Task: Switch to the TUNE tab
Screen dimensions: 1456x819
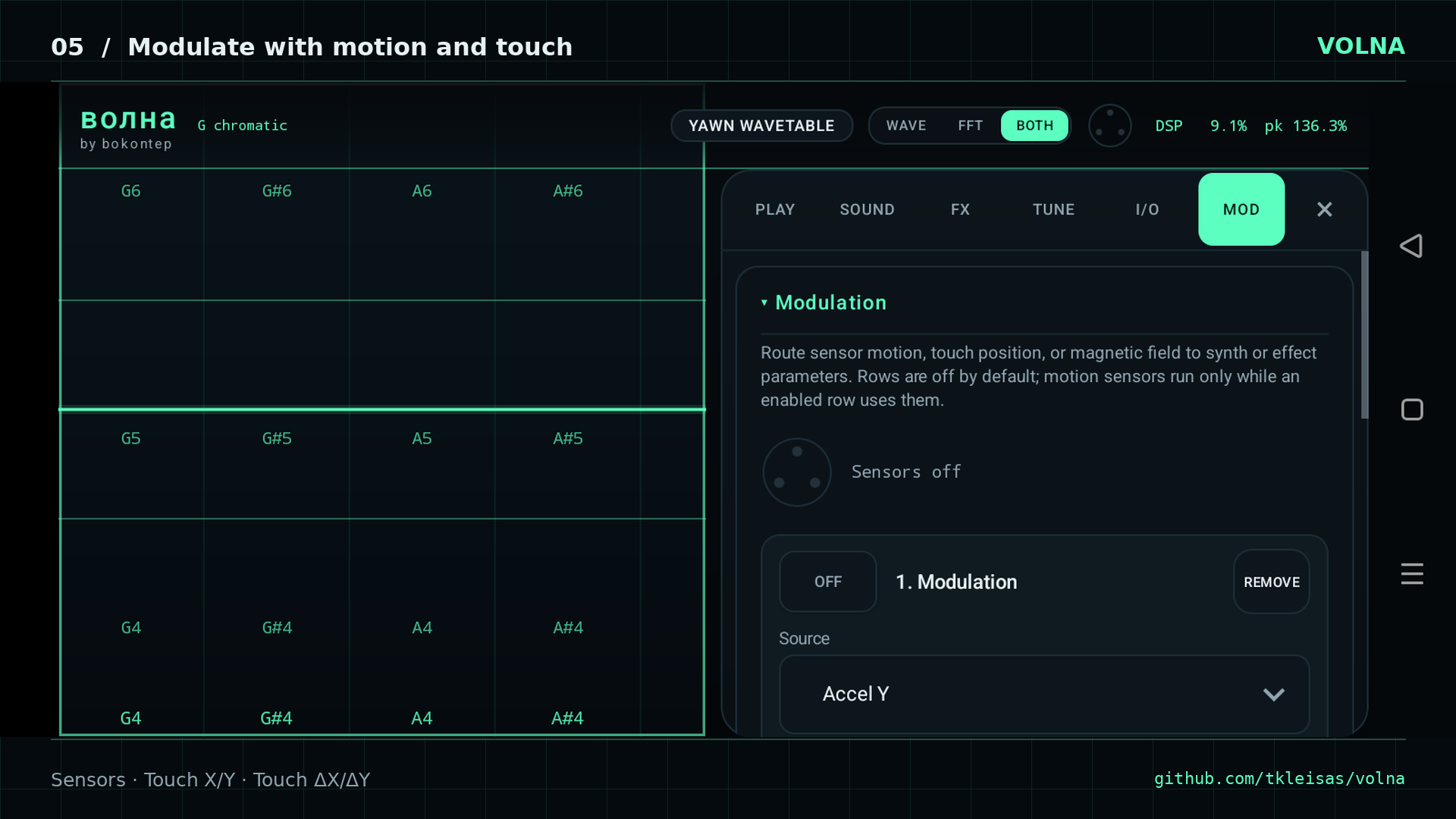Action: (x=1053, y=209)
